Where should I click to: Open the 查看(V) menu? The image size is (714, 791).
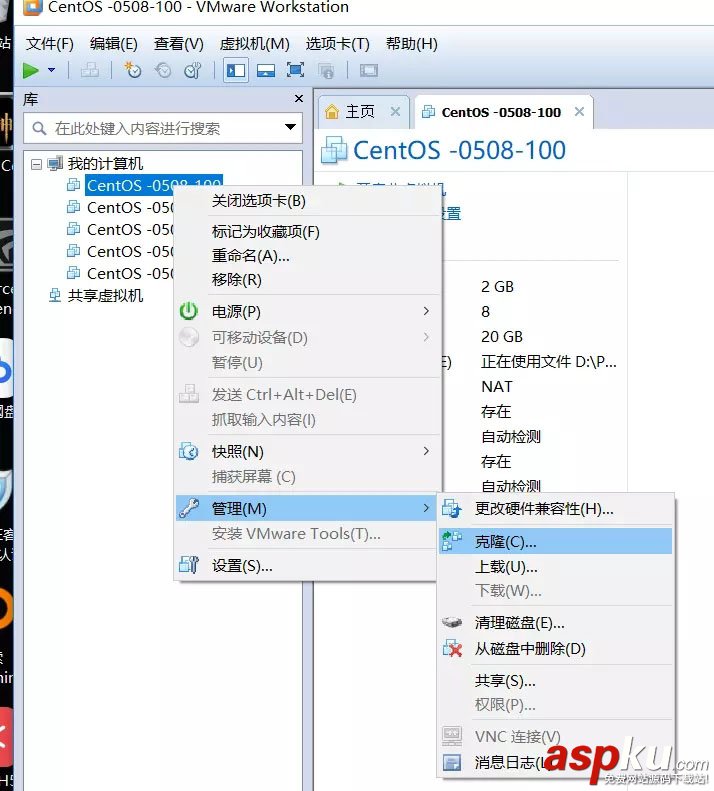tap(179, 44)
